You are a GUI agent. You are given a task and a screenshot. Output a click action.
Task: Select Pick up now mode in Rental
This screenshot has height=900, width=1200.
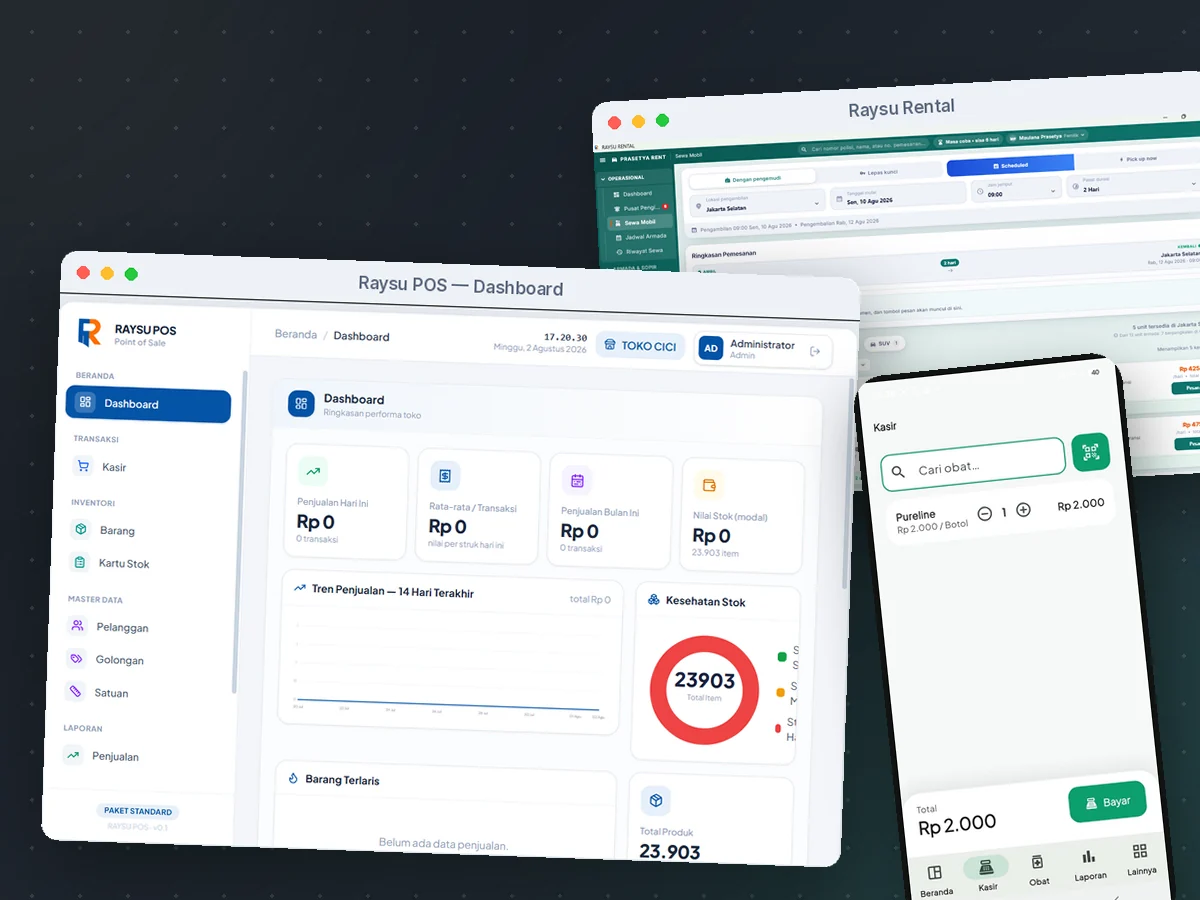[1138, 159]
